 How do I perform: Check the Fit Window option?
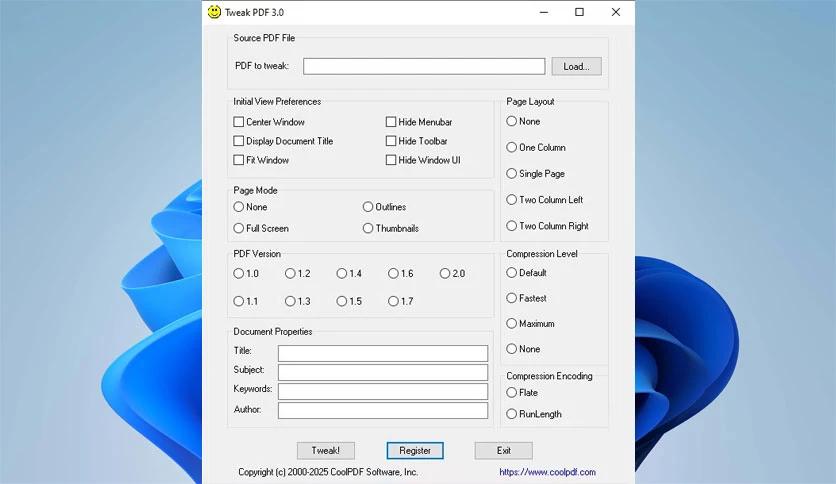[x=239, y=160]
